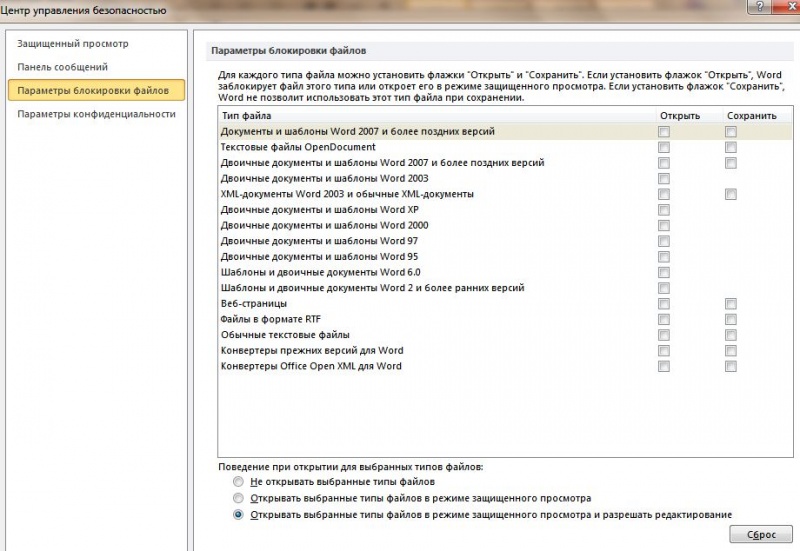Tick Открыть checkbox for Текстовые файлы OpenDocument
Image resolution: width=800 pixels, height=551 pixels.
tap(664, 147)
